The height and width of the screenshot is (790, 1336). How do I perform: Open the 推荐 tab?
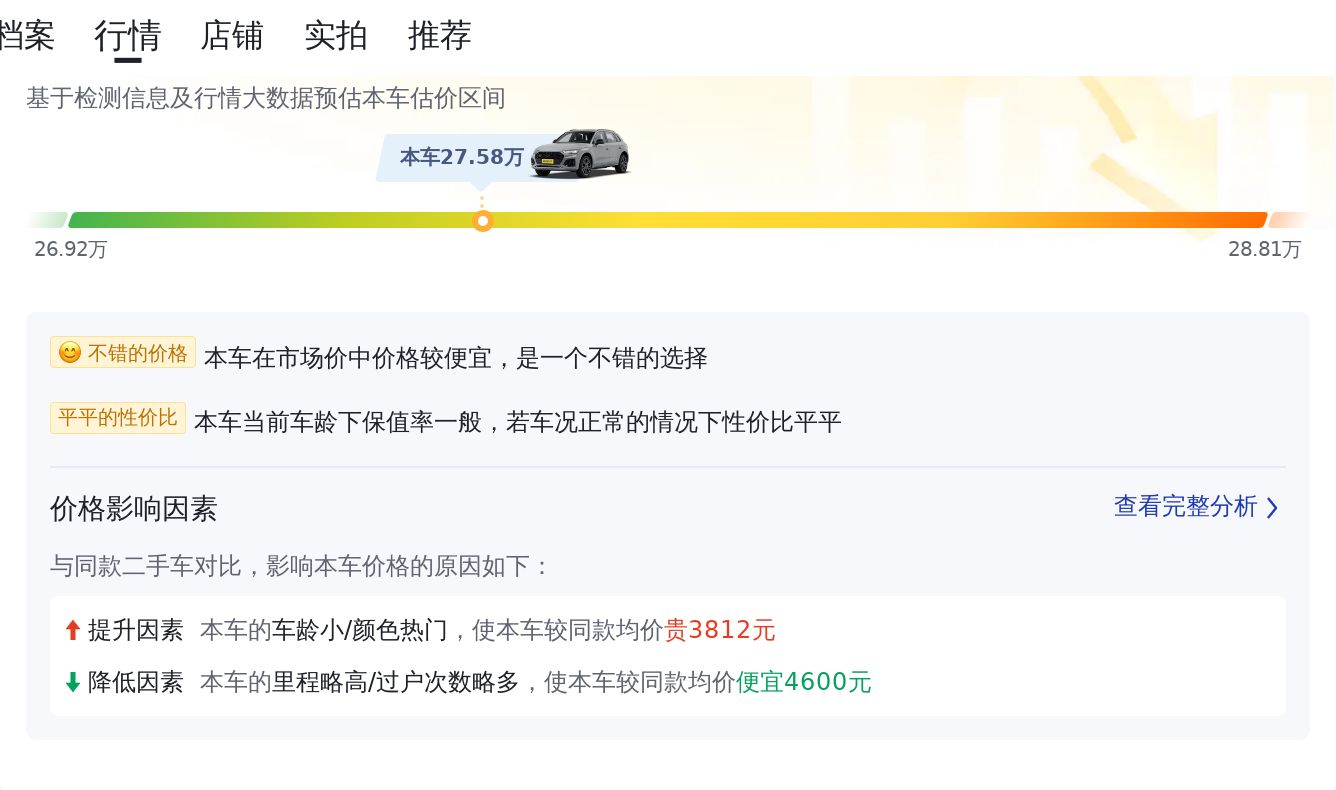tap(440, 36)
